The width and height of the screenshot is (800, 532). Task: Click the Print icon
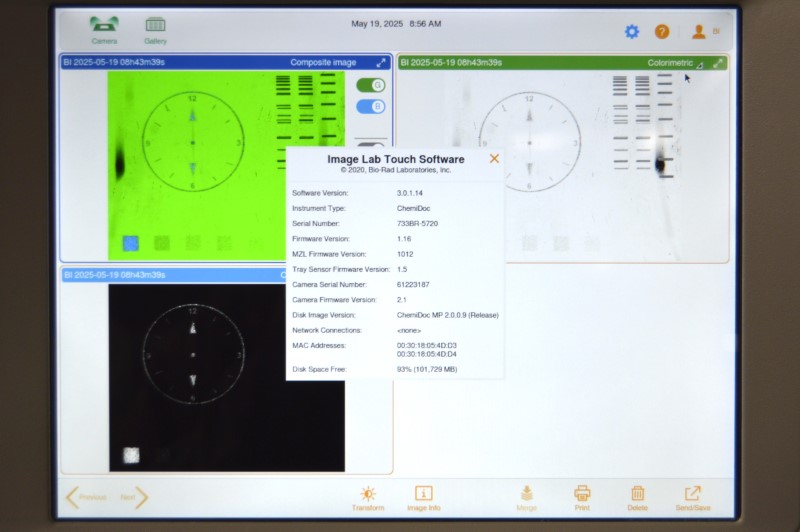(582, 498)
